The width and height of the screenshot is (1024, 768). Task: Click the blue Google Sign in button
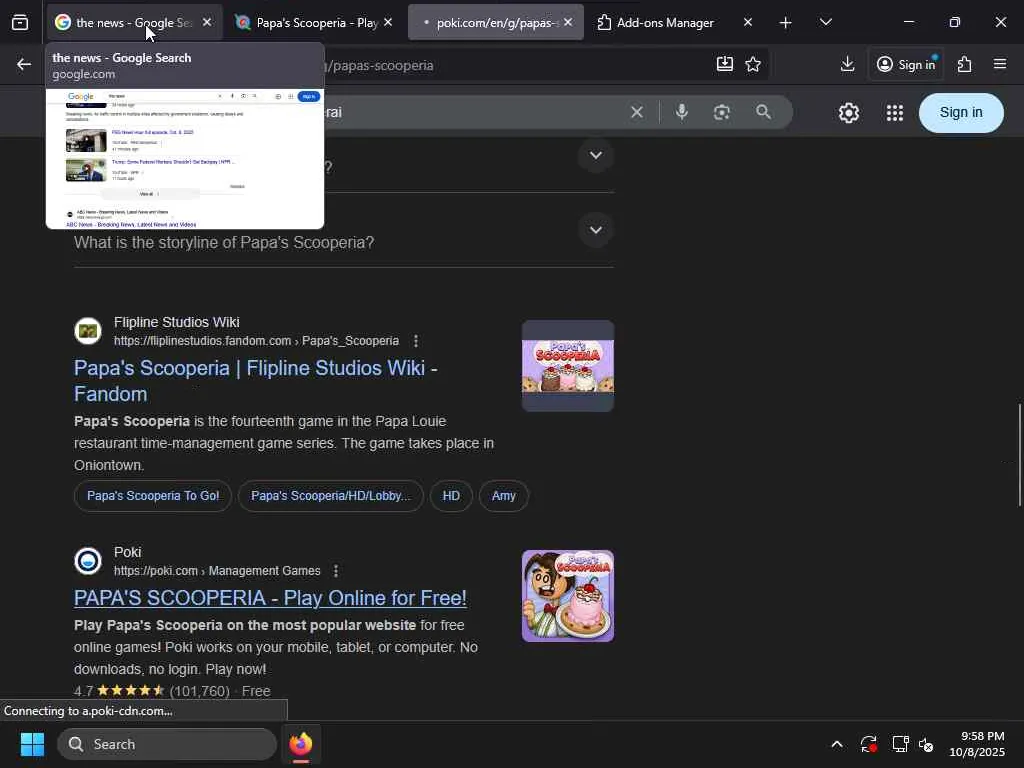[961, 113]
